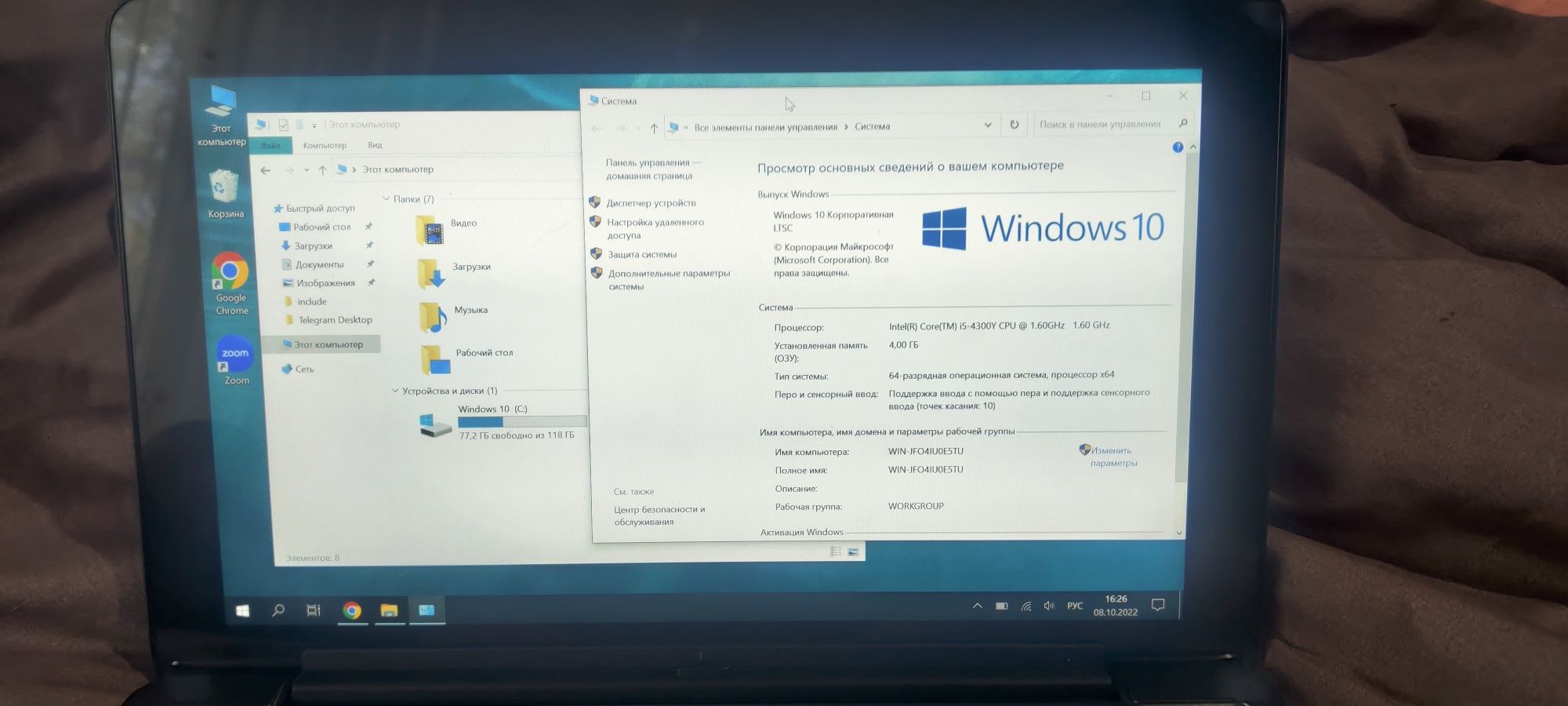Image resolution: width=1568 pixels, height=706 pixels.
Task: Open Task View in taskbar
Action: tap(314, 610)
